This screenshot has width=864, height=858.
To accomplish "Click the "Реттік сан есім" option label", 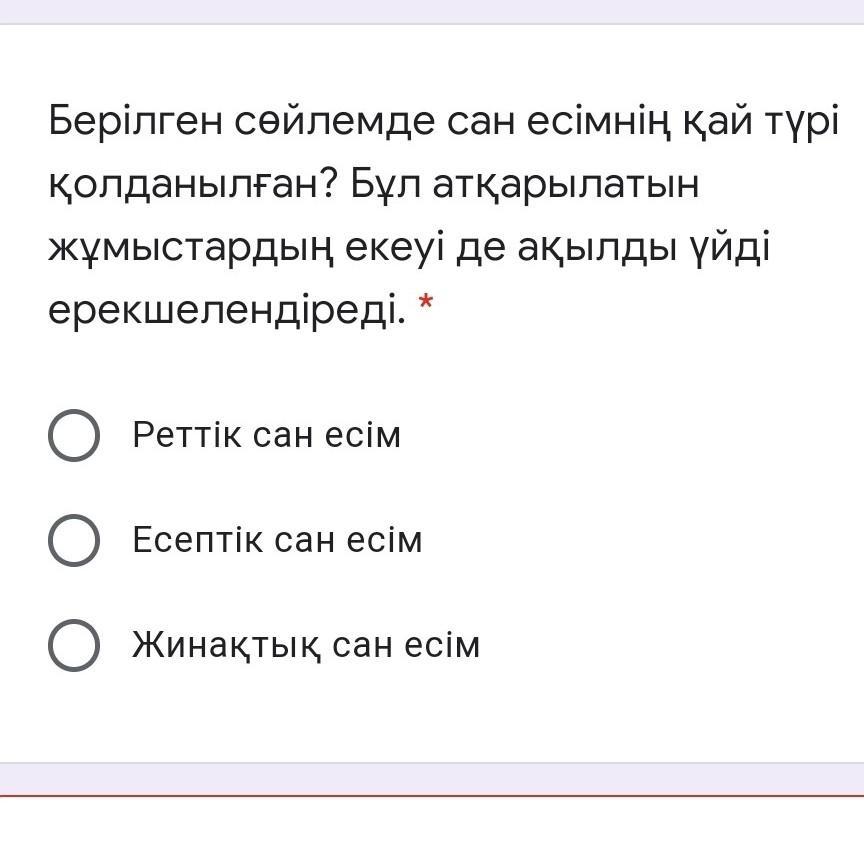I will click(266, 436).
